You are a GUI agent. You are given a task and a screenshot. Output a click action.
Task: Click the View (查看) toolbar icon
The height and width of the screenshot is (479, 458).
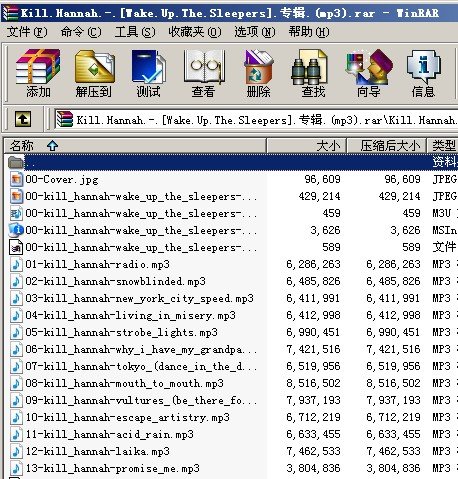pyautogui.click(x=204, y=66)
